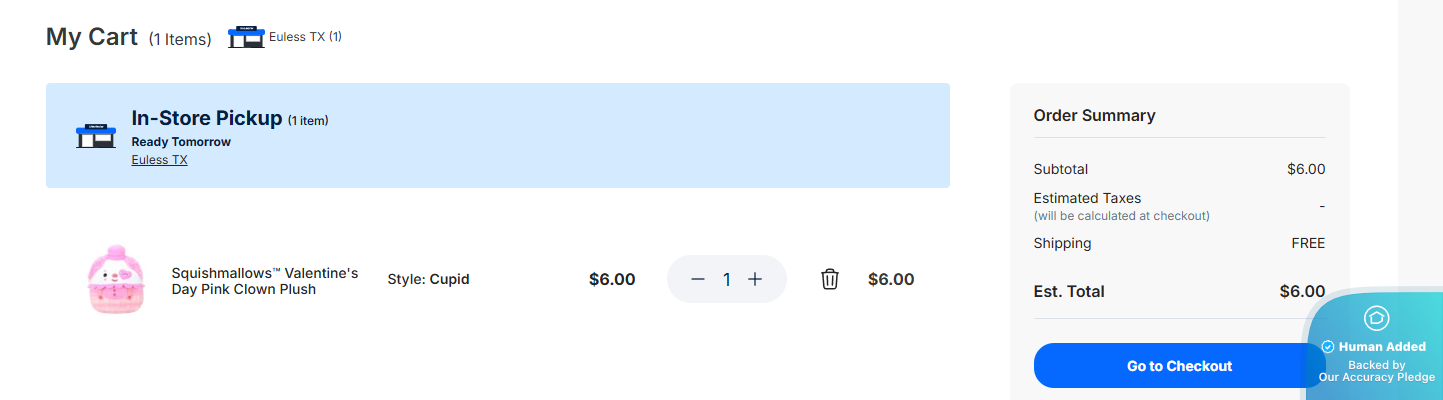The image size is (1443, 400).
Task: Click the checkmark icon beside Human Added
Action: 1328,347
